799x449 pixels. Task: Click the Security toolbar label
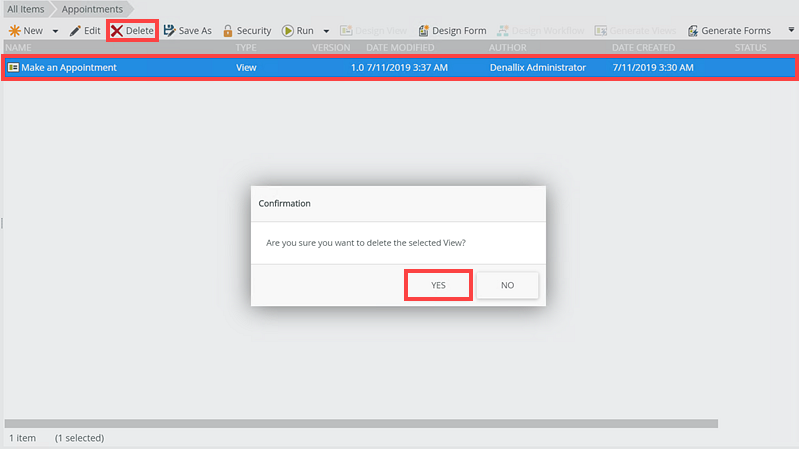pos(254,31)
